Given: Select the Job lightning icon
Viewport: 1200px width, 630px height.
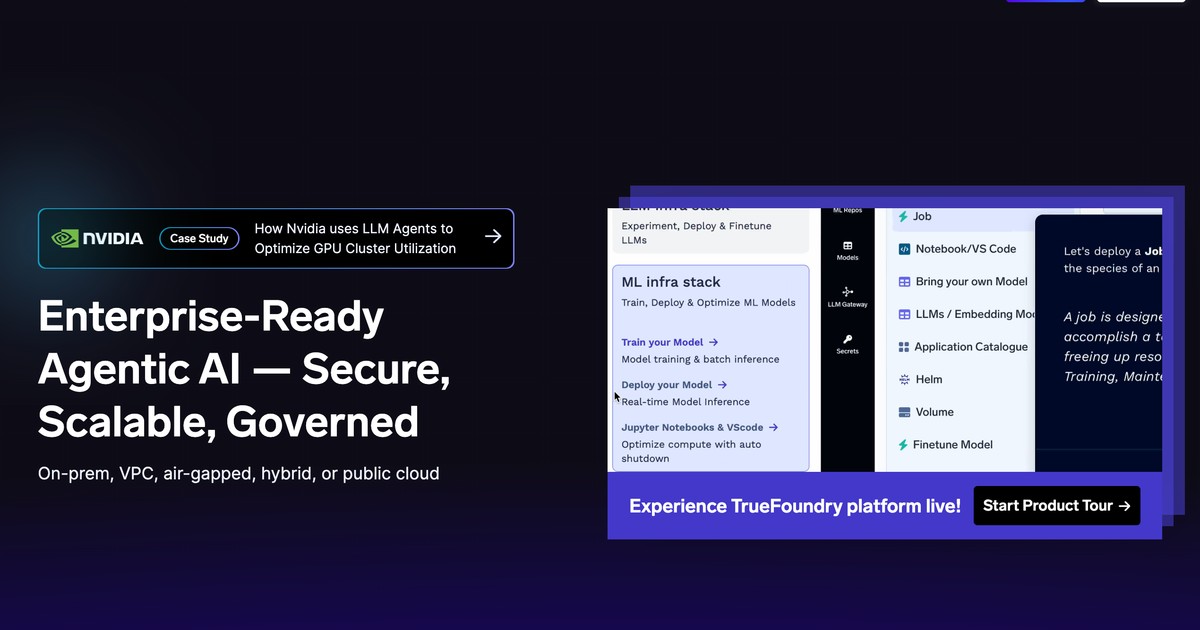Looking at the screenshot, I should point(904,216).
